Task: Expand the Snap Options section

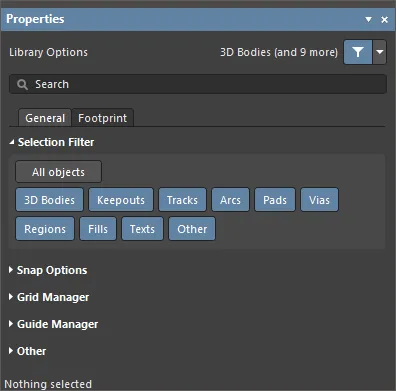Action: tap(48, 270)
